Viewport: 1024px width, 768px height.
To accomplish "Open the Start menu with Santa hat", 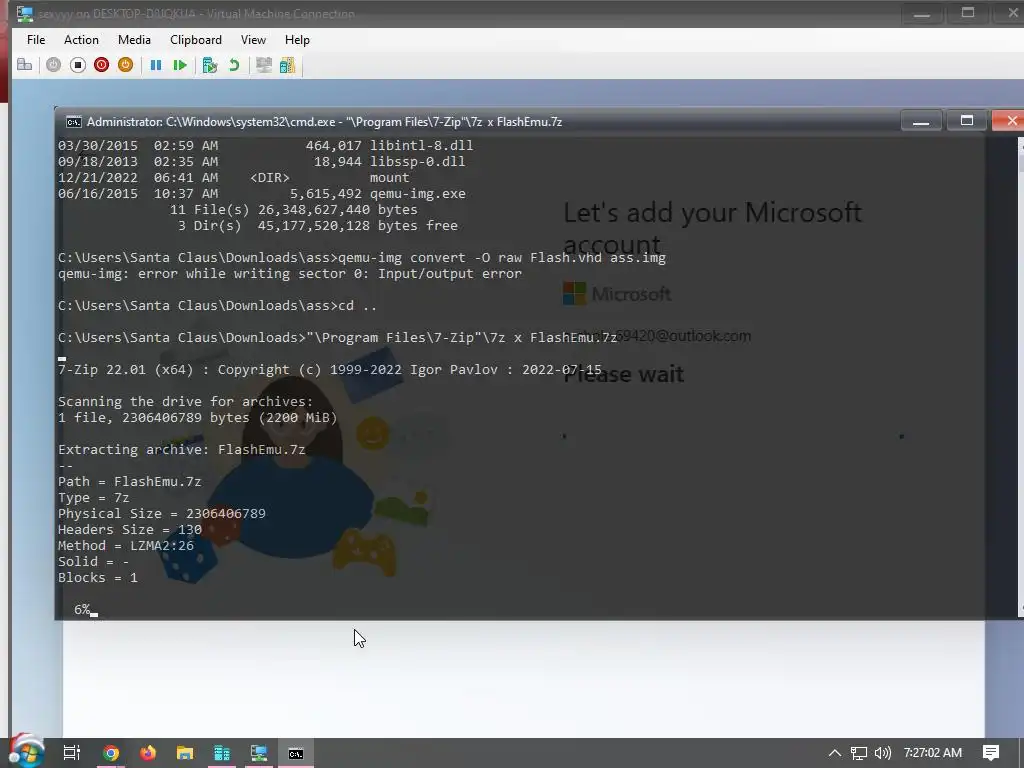I will pos(26,751).
